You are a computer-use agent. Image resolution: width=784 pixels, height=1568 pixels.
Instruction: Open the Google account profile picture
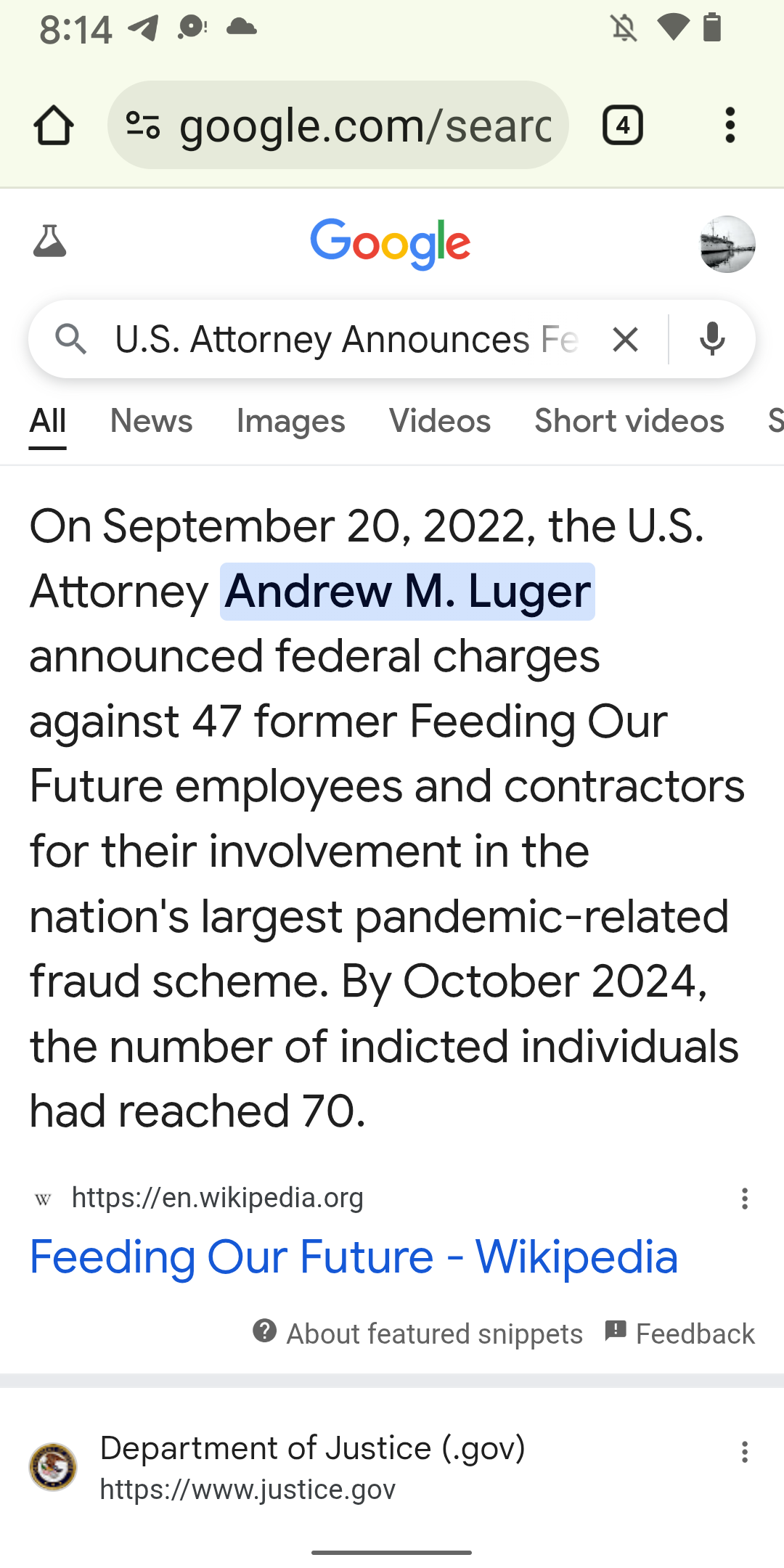point(727,245)
